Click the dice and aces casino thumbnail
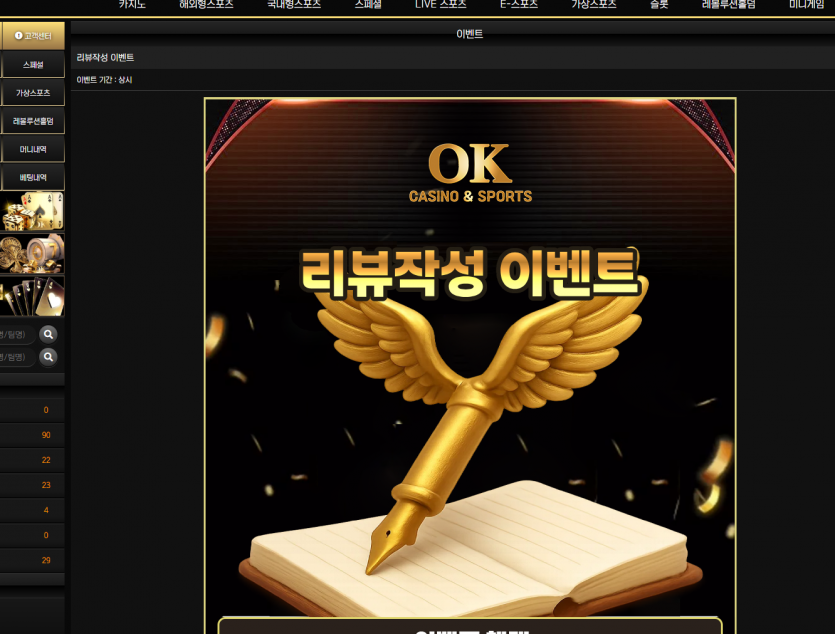The image size is (835, 634). [32, 211]
